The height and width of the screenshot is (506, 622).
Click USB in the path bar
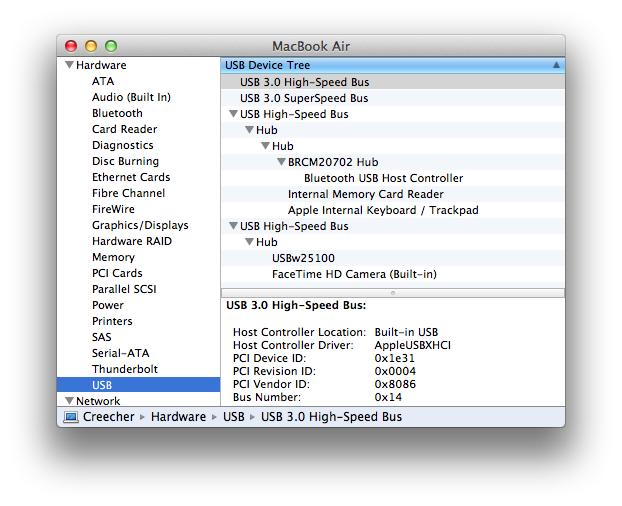click(x=234, y=417)
